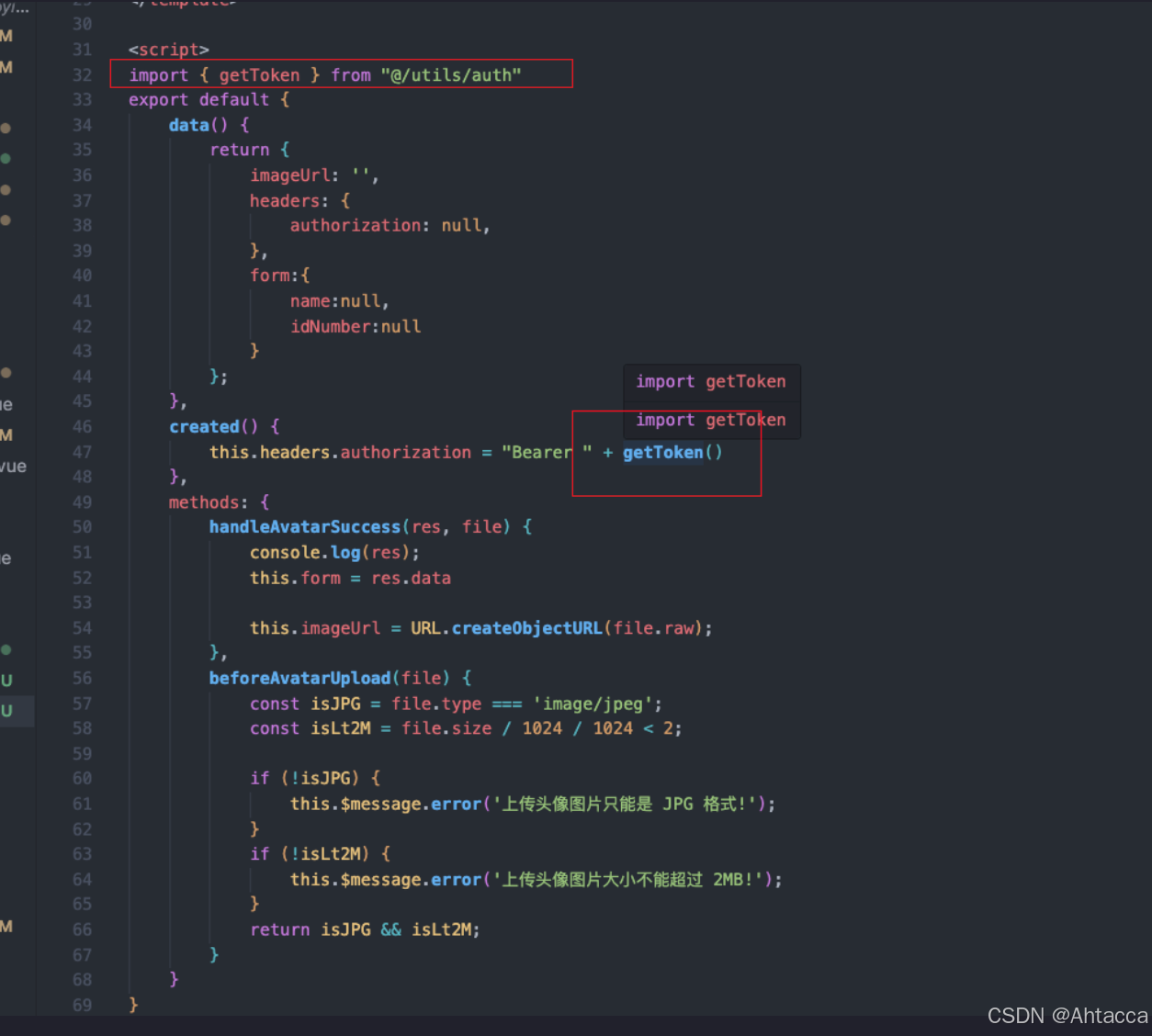1152x1036 pixels.
Task: Place cursor on "data()" on line 34
Action: (x=198, y=125)
